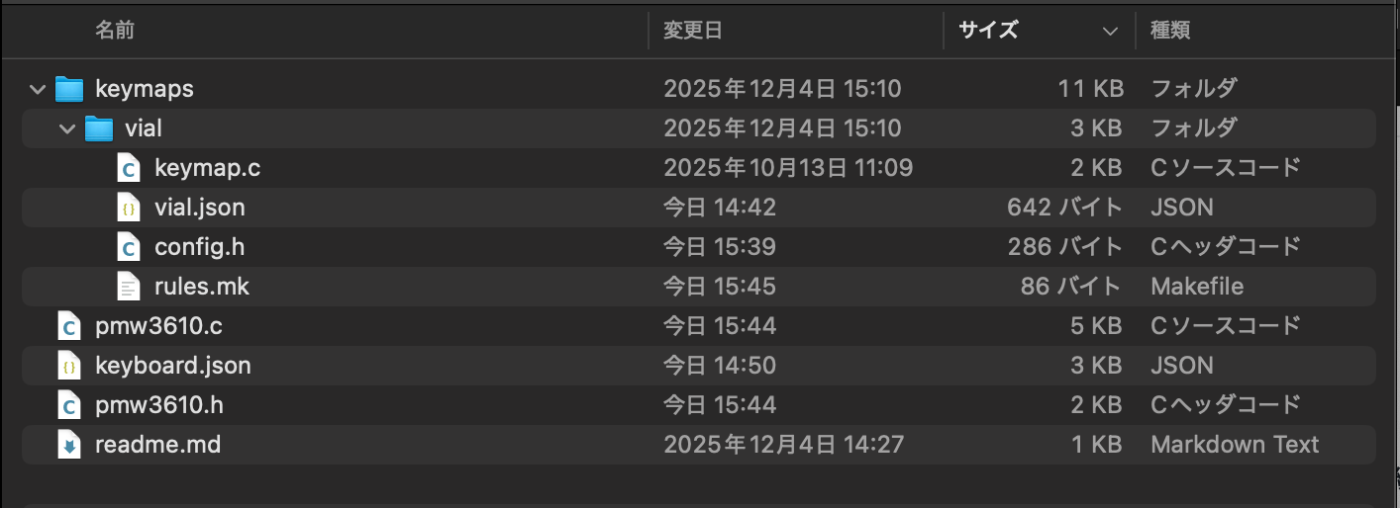The width and height of the screenshot is (1400, 508).
Task: Click the keymap.c file icon
Action: click(128, 168)
